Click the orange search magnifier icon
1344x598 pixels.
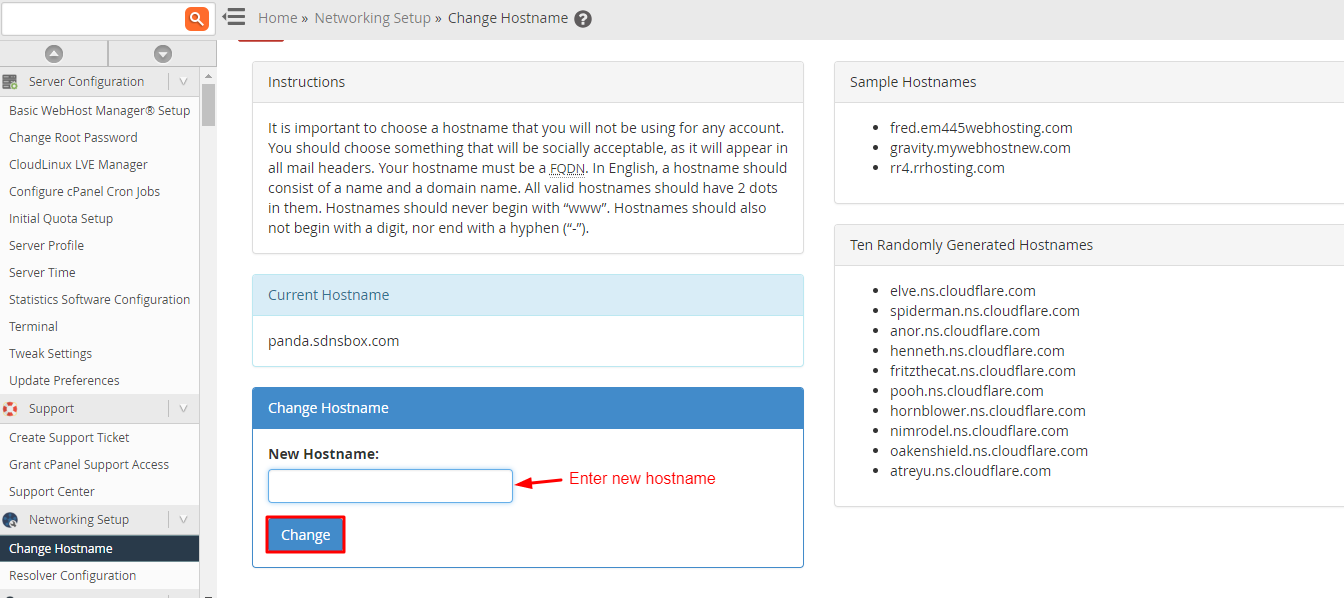[x=197, y=18]
